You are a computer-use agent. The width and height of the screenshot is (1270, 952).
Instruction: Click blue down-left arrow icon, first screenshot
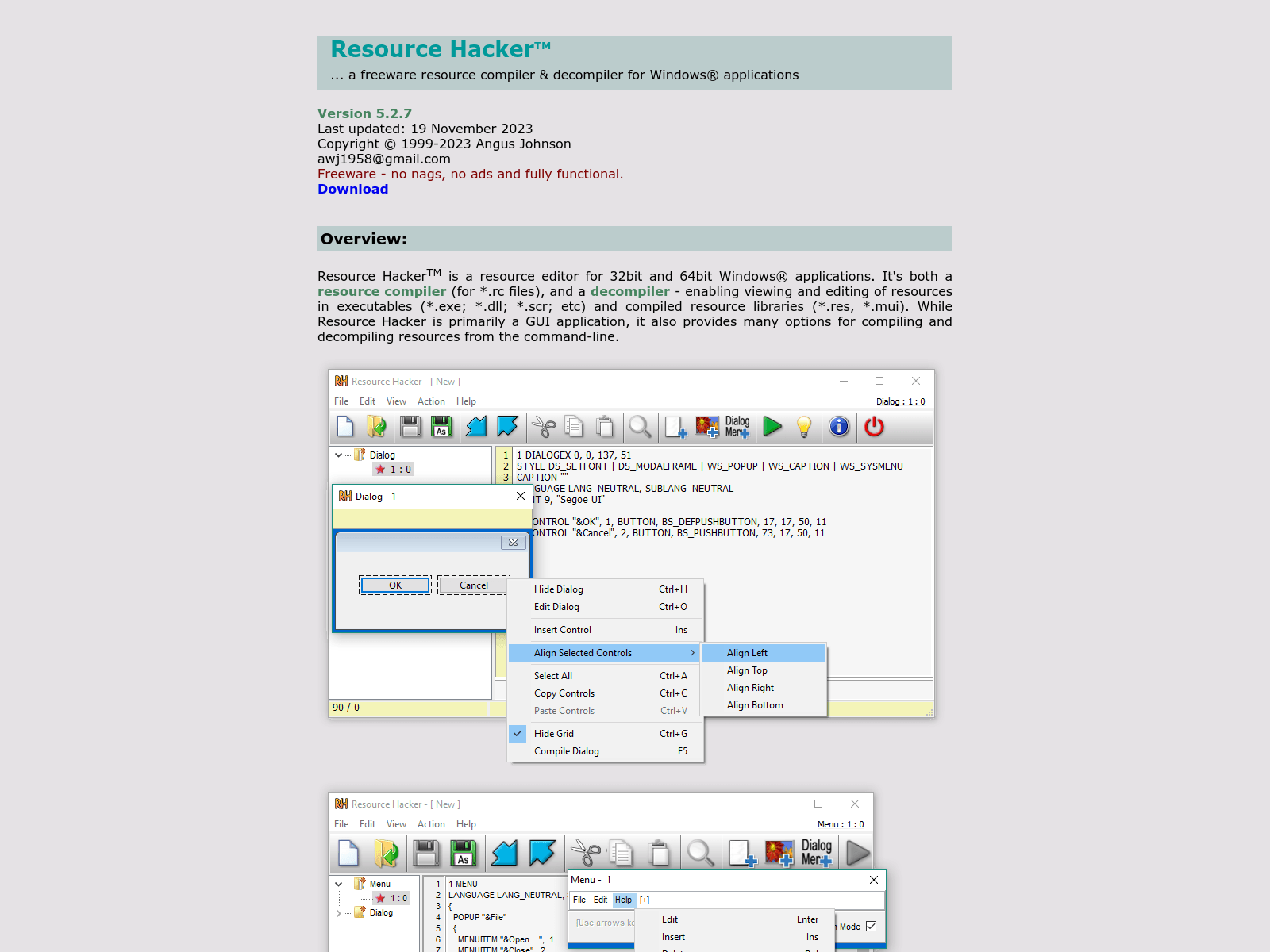pyautogui.click(x=476, y=427)
